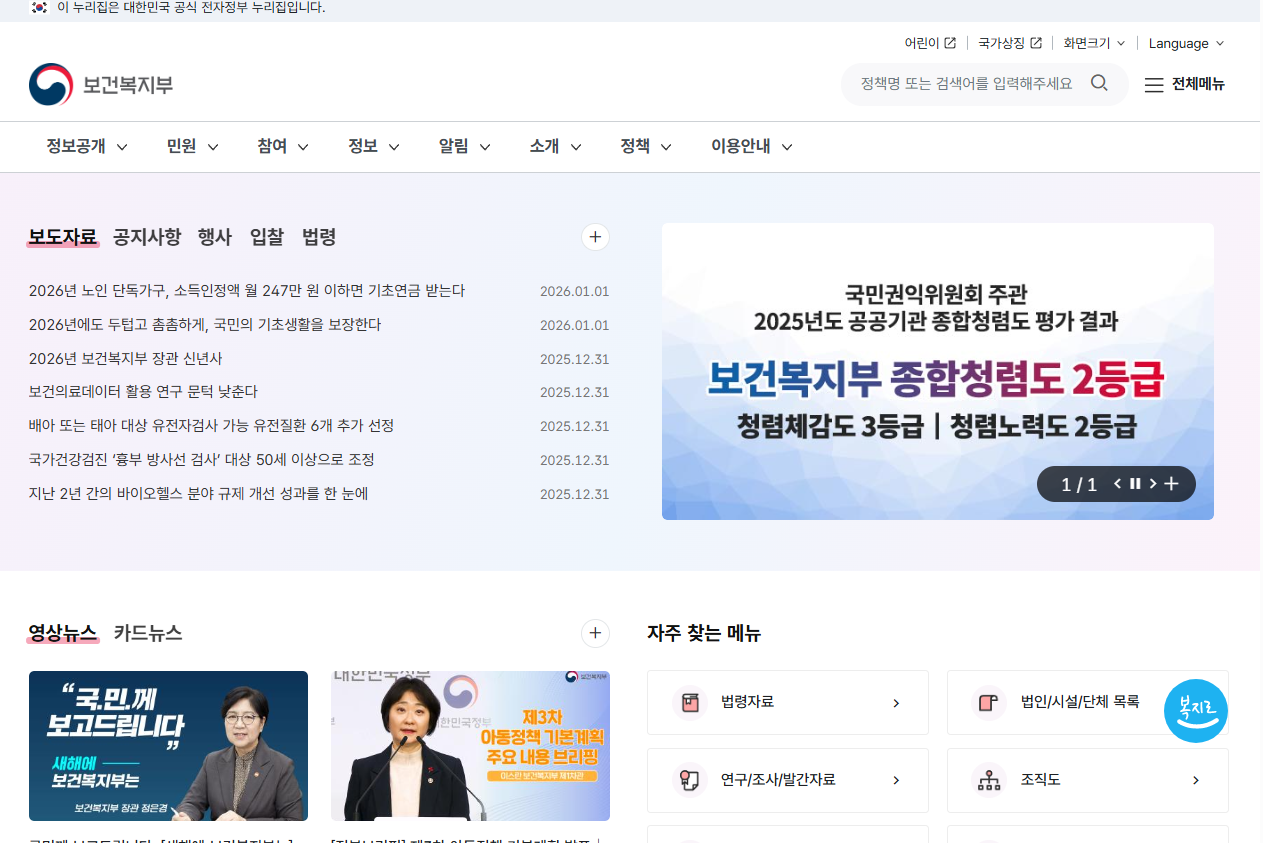The width and height of the screenshot is (1263, 843).
Task: Click plus button to view more 보도자료
Action: [595, 237]
